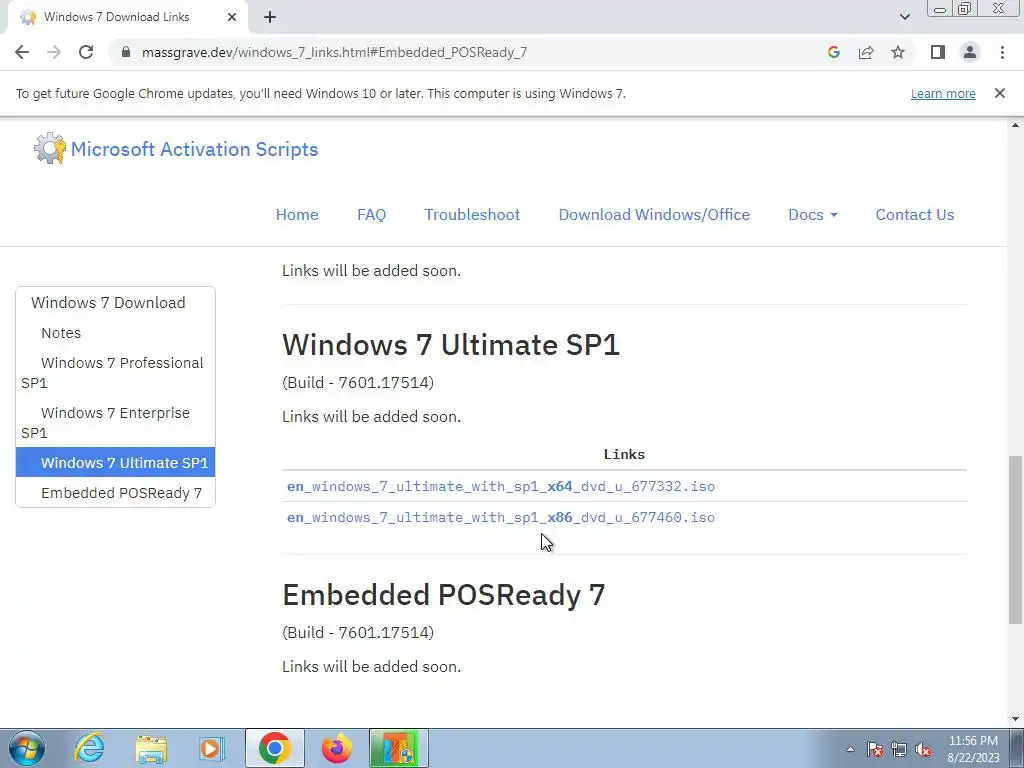Open the FAQ menu item
Viewport: 1024px width, 768px height.
[372, 214]
